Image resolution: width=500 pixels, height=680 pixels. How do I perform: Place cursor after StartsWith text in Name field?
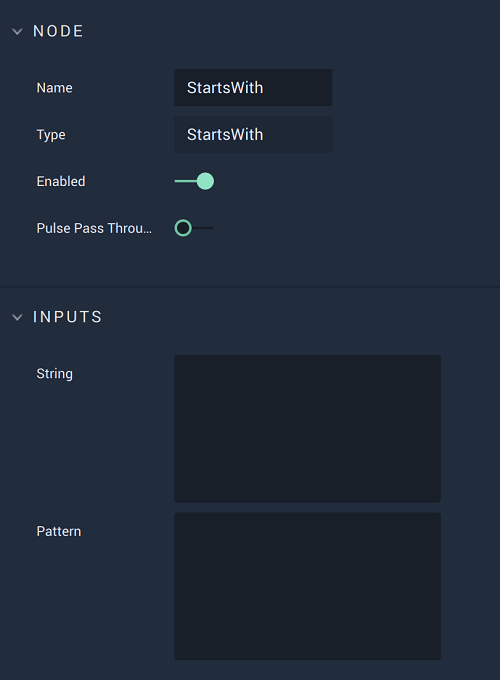click(x=265, y=88)
